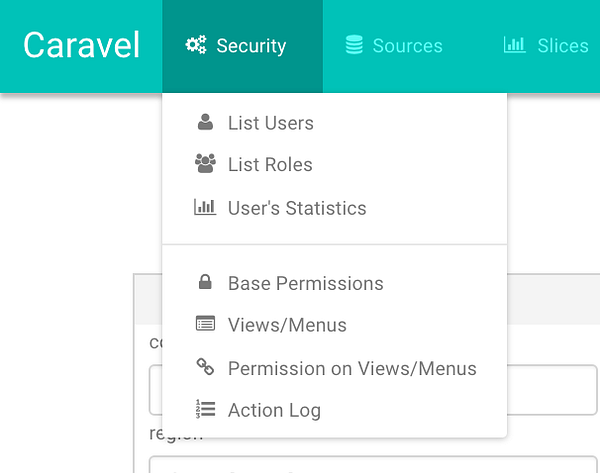Click the Sources database icon
This screenshot has width=600, height=473.
(354, 45)
